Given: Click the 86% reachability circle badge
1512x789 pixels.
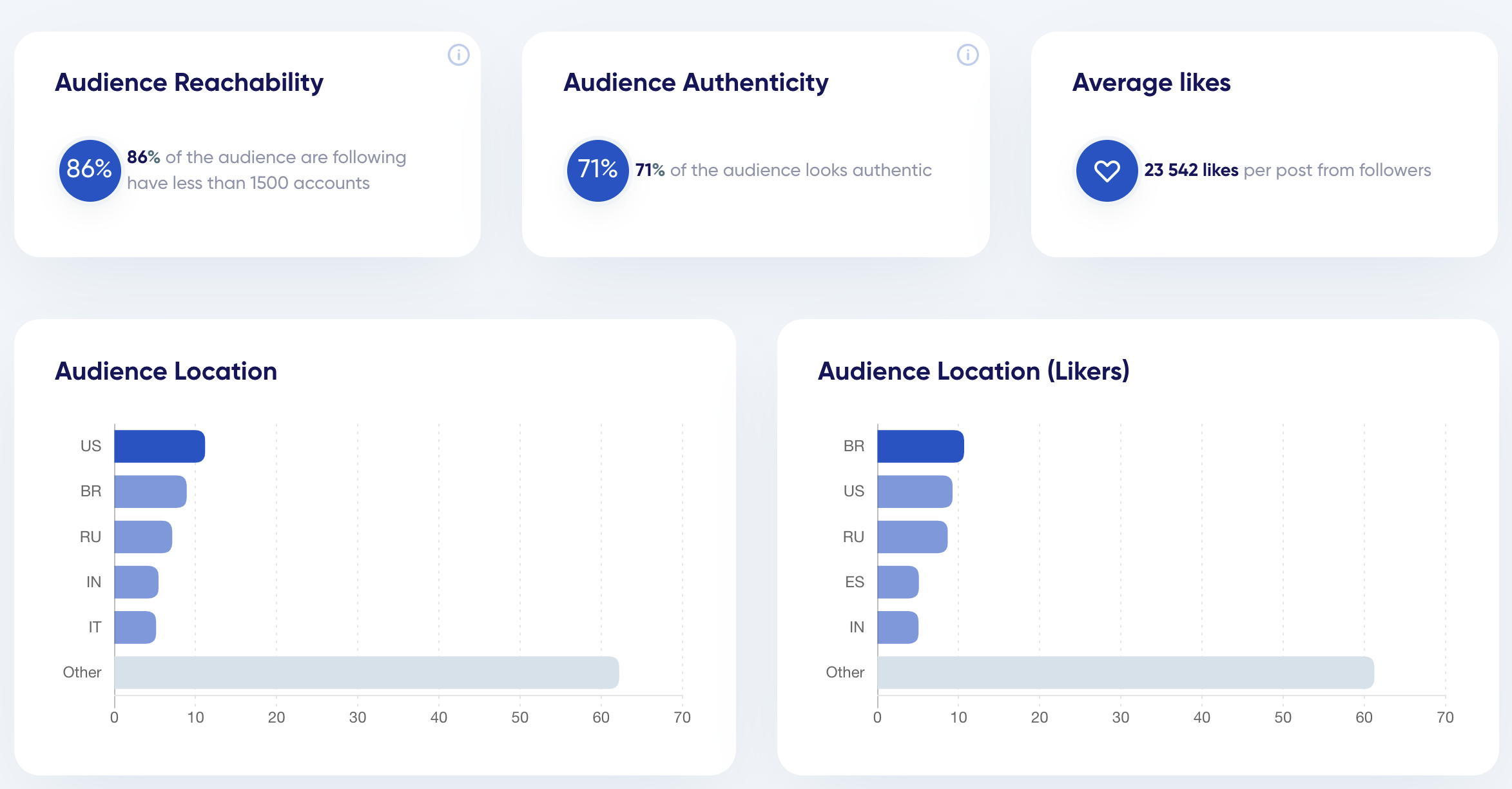Looking at the screenshot, I should 90,171.
